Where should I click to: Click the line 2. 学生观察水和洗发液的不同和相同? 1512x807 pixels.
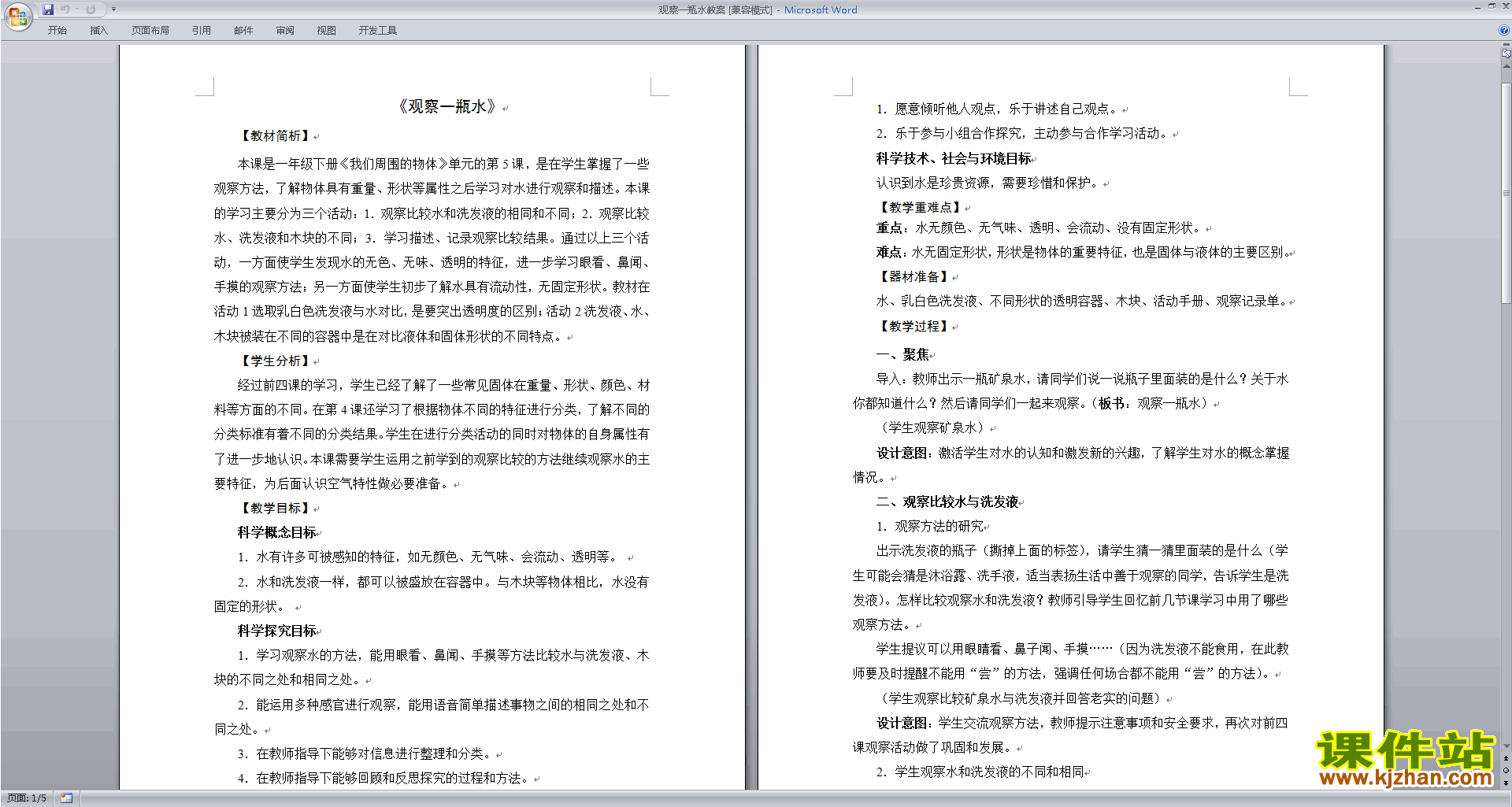980,772
